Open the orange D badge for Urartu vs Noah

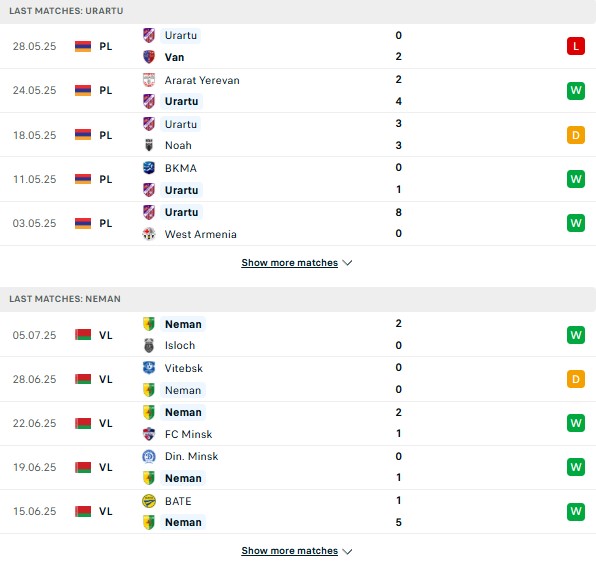click(575, 135)
